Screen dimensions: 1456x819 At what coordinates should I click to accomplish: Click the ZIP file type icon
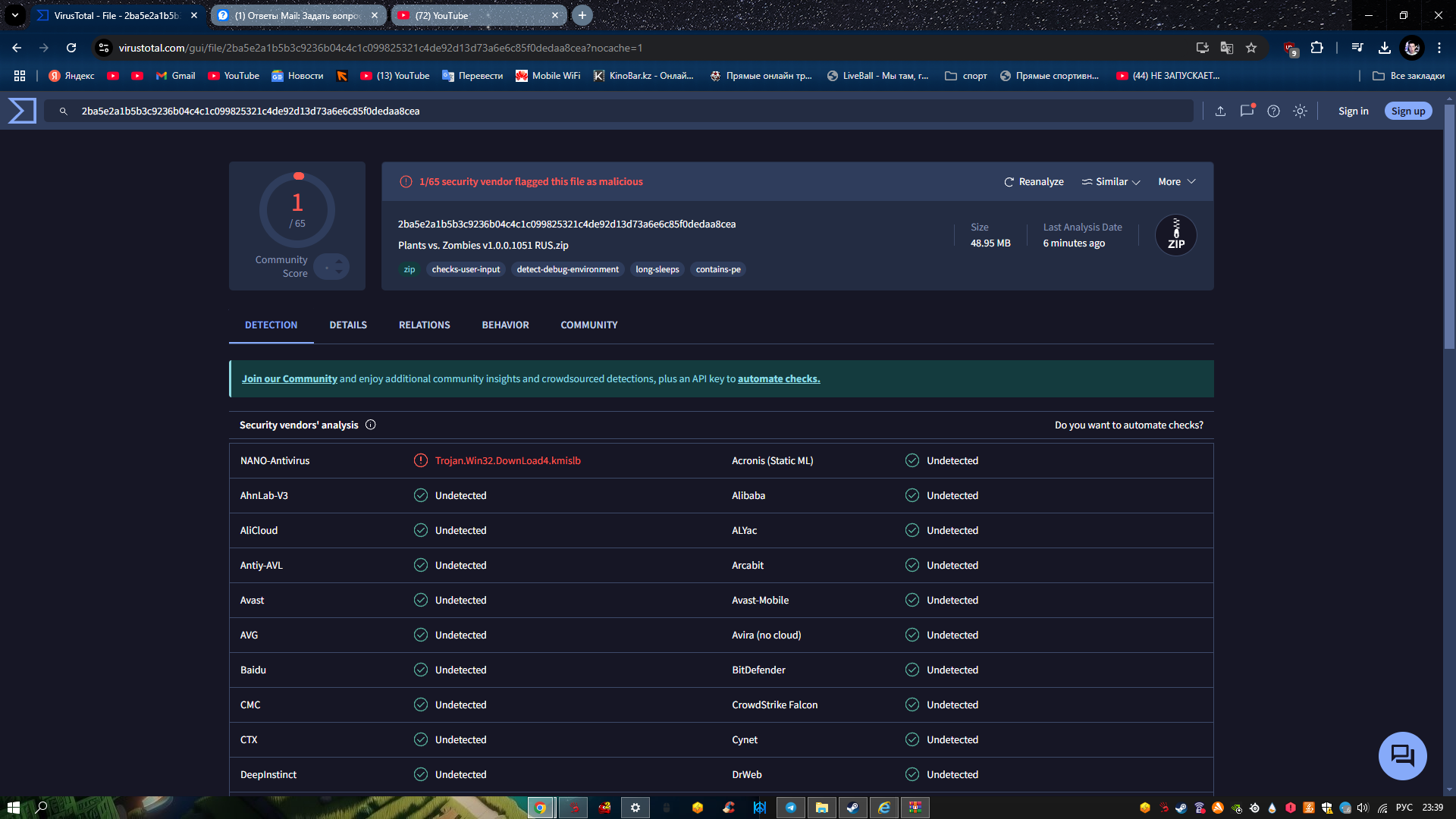click(1175, 235)
